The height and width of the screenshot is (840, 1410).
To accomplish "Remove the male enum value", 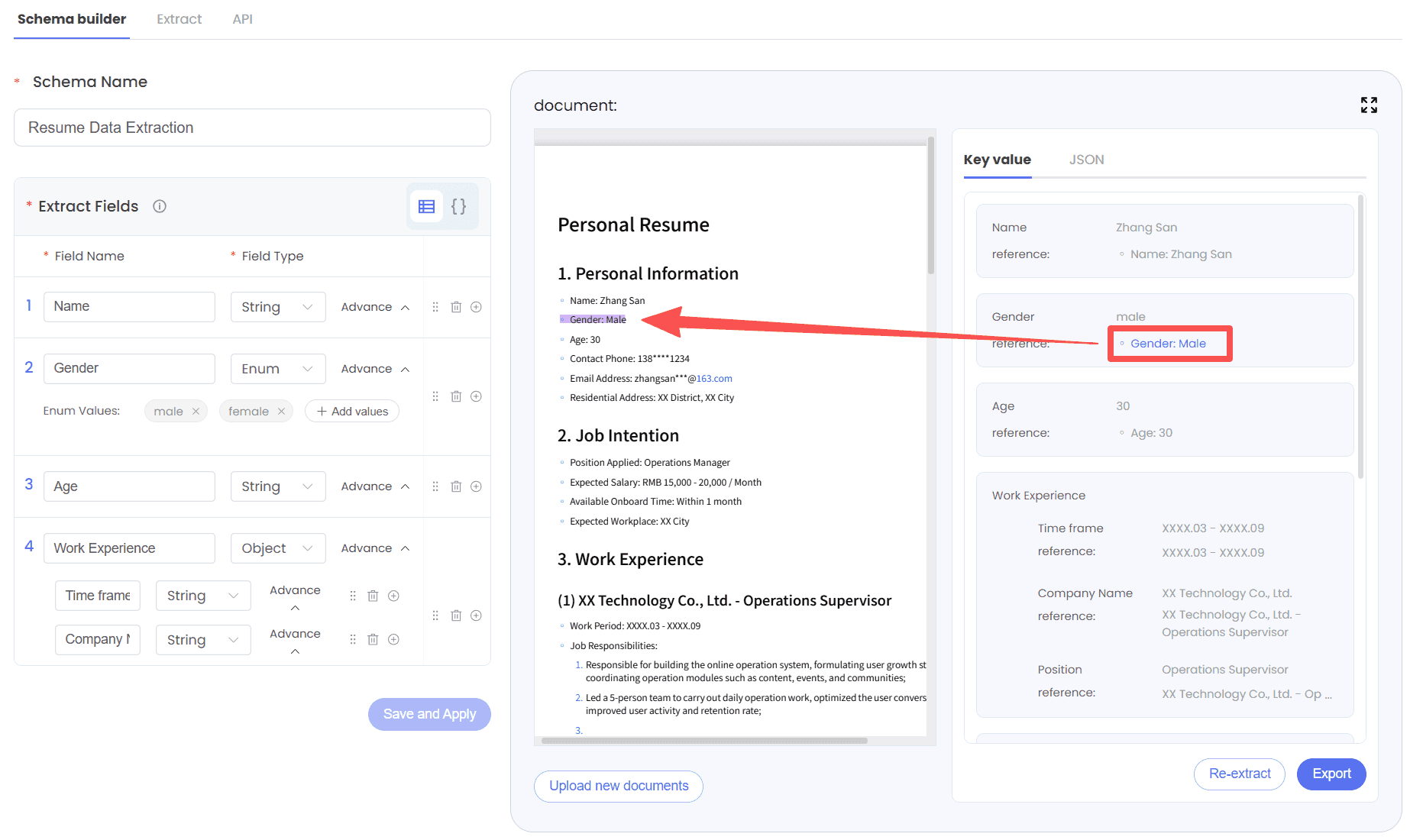I will 196,412.
